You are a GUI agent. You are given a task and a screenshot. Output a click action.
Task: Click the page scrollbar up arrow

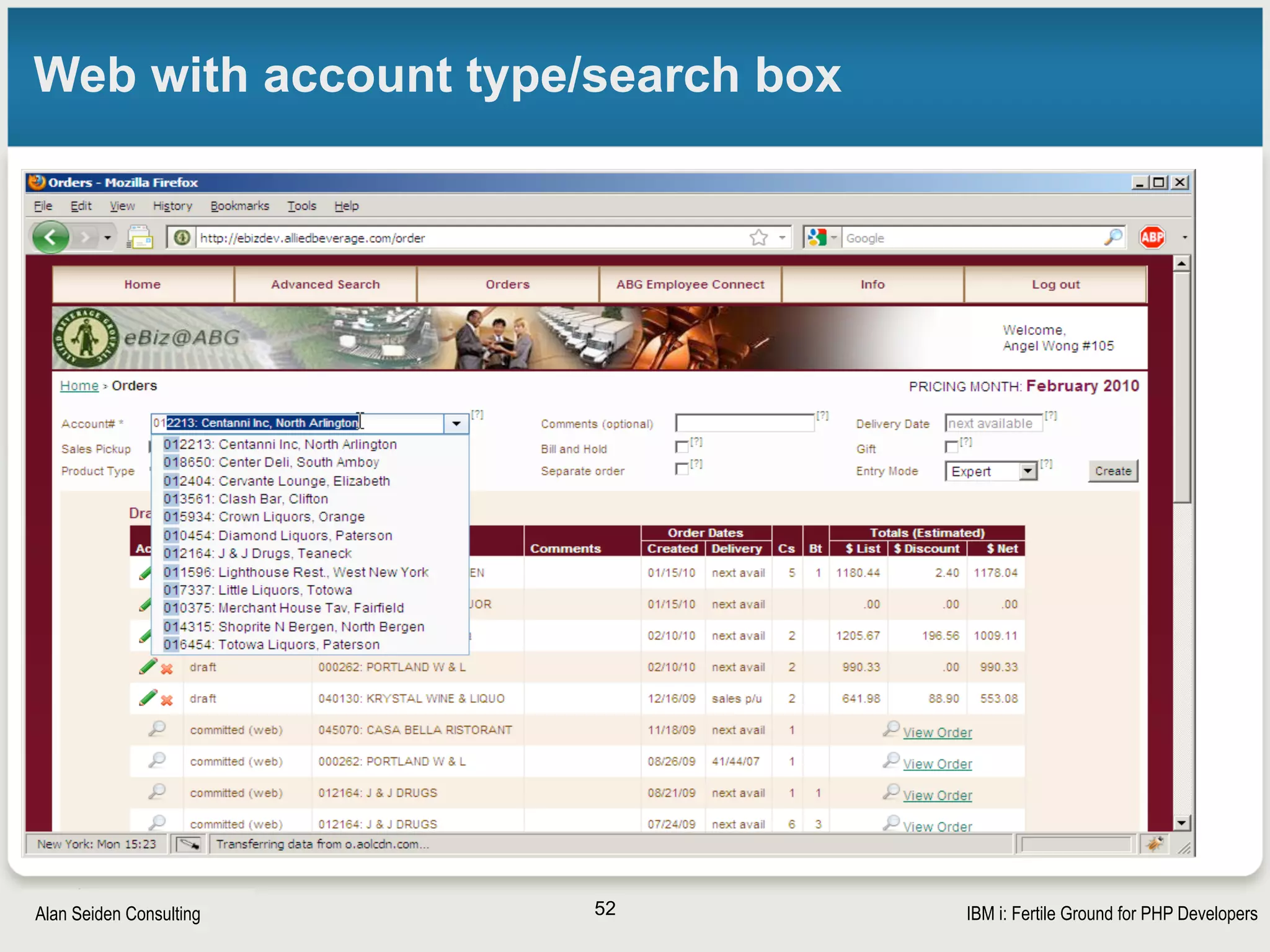1182,263
